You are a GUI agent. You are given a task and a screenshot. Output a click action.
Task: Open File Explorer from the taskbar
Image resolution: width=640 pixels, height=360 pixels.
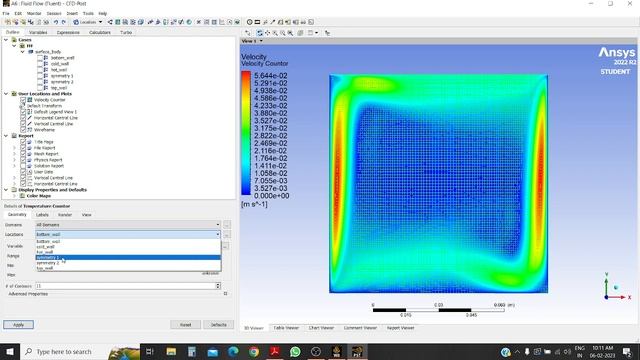(171, 351)
